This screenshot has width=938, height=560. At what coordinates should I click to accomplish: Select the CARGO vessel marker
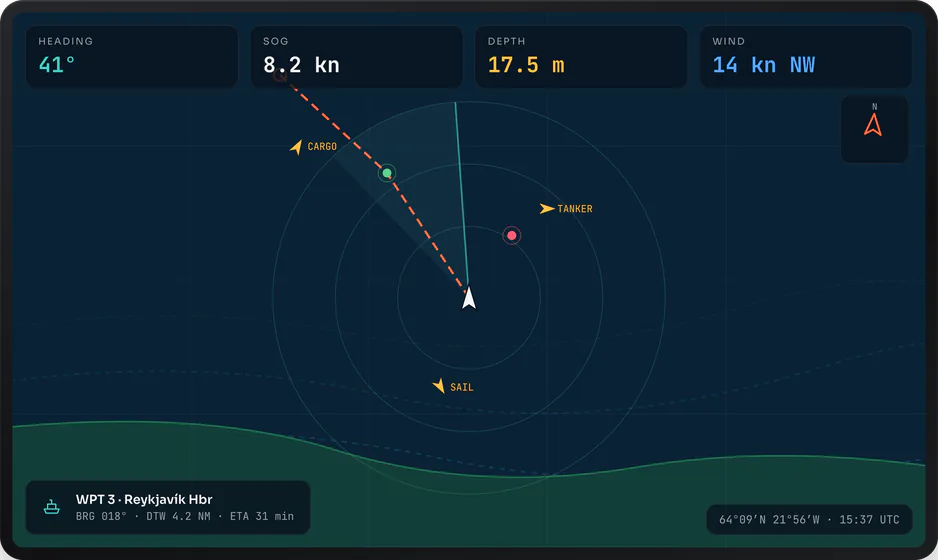click(296, 147)
